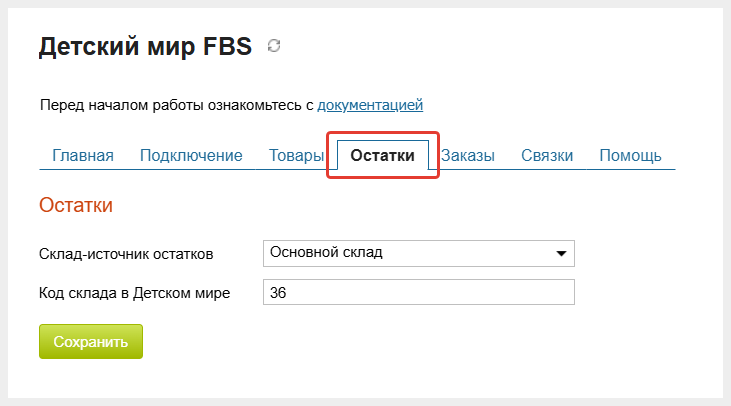
Task: Click the refresh icon beside Детский мир FBS
Action: pyautogui.click(x=274, y=46)
